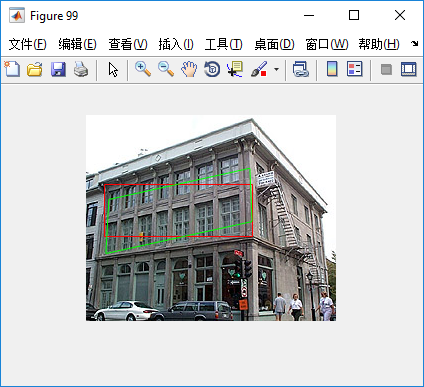424x387 pixels.
Task: Open the 桌面(D) menu
Action: 274,44
